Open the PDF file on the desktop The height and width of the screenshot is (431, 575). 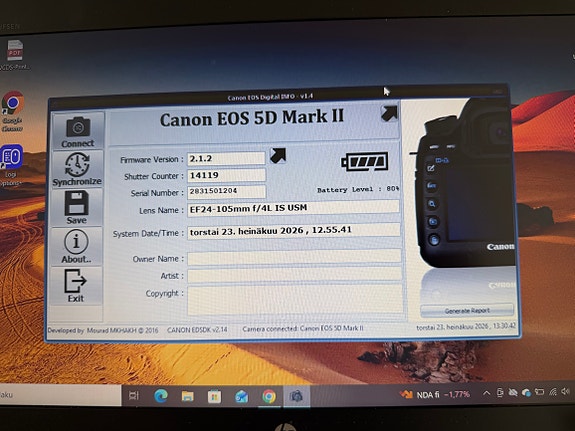[15, 55]
